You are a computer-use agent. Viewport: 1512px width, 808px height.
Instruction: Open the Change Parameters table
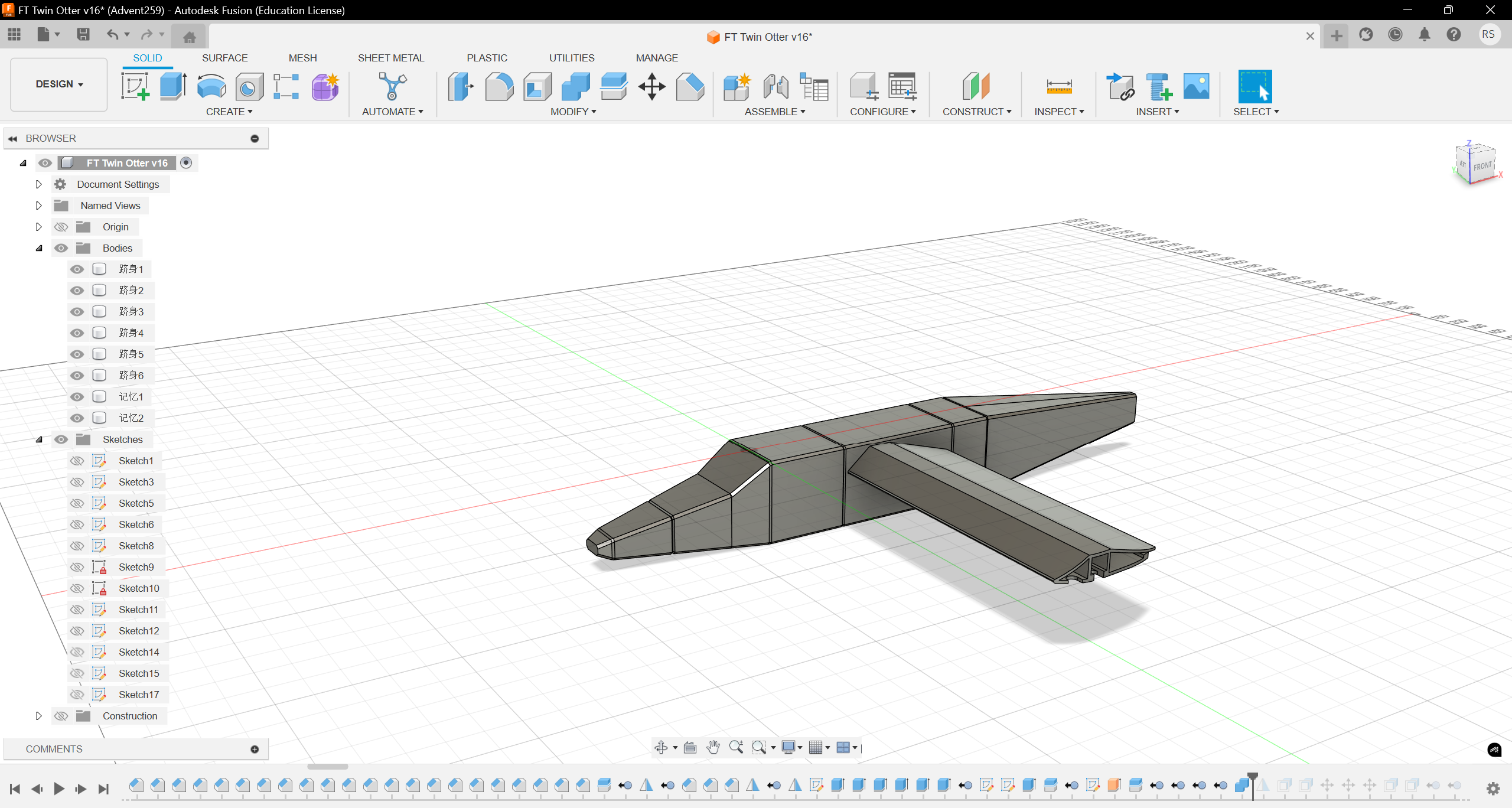(902, 87)
